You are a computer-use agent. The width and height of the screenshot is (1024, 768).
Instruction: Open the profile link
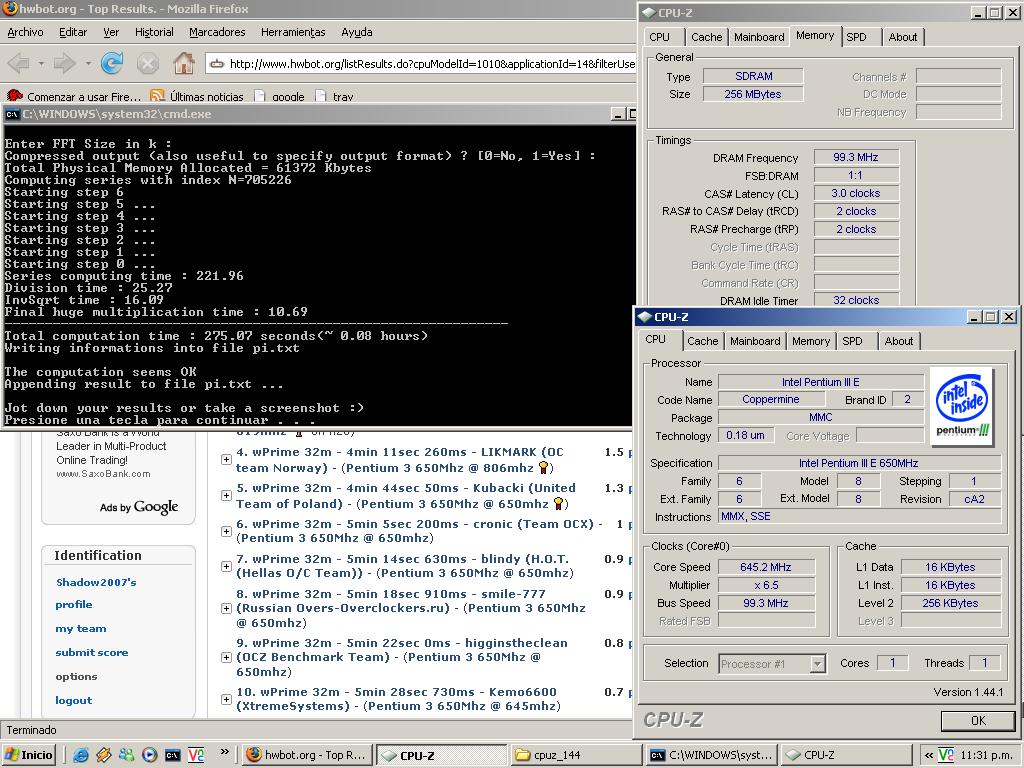(74, 605)
